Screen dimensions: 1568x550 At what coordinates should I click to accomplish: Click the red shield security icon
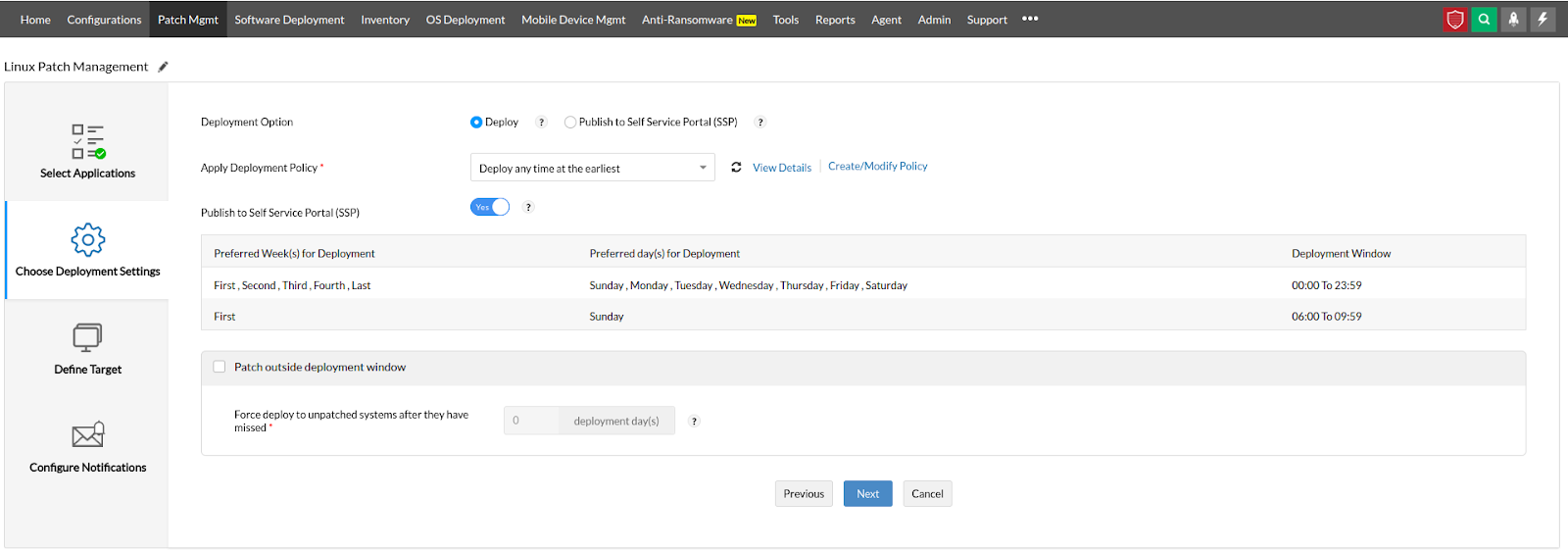pos(1455,20)
